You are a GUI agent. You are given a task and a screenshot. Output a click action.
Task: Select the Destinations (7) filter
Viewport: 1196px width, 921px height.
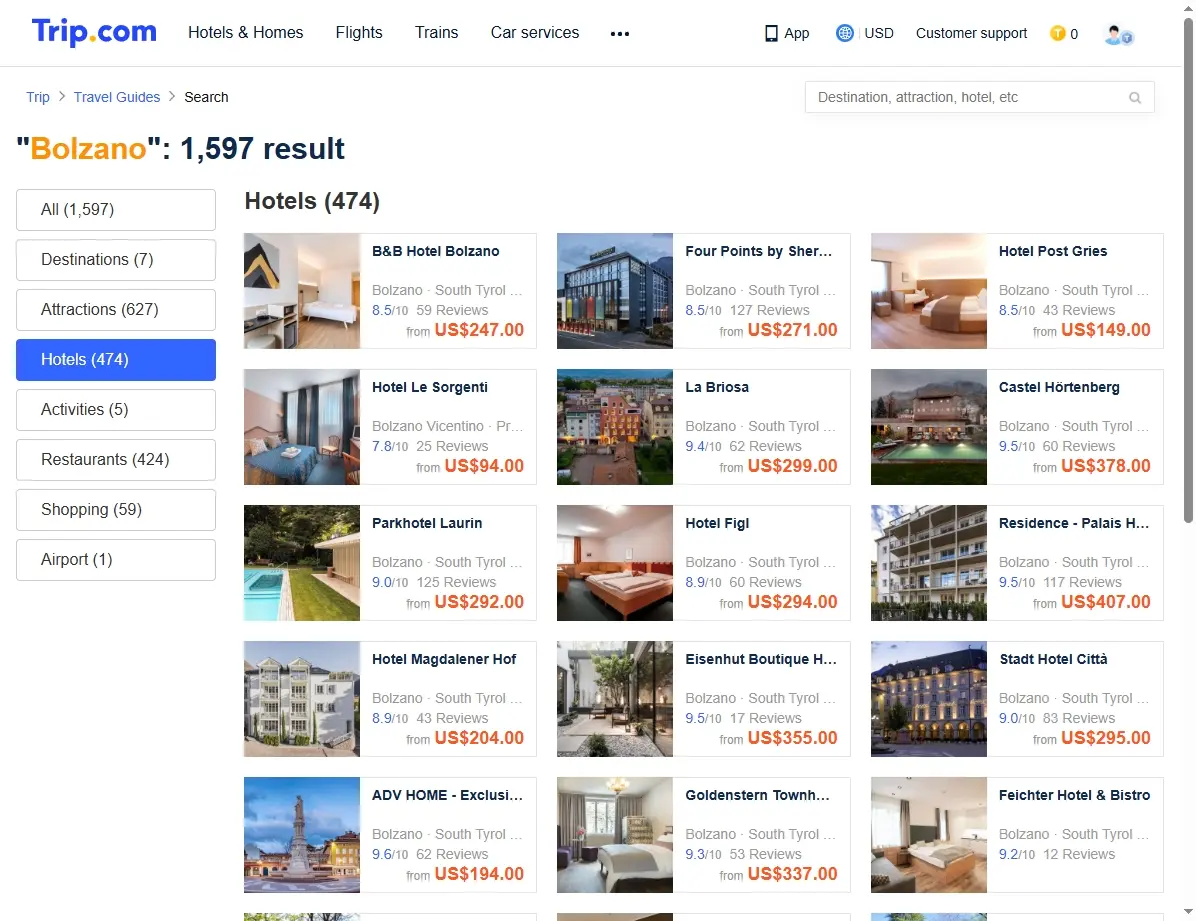[x=116, y=259]
